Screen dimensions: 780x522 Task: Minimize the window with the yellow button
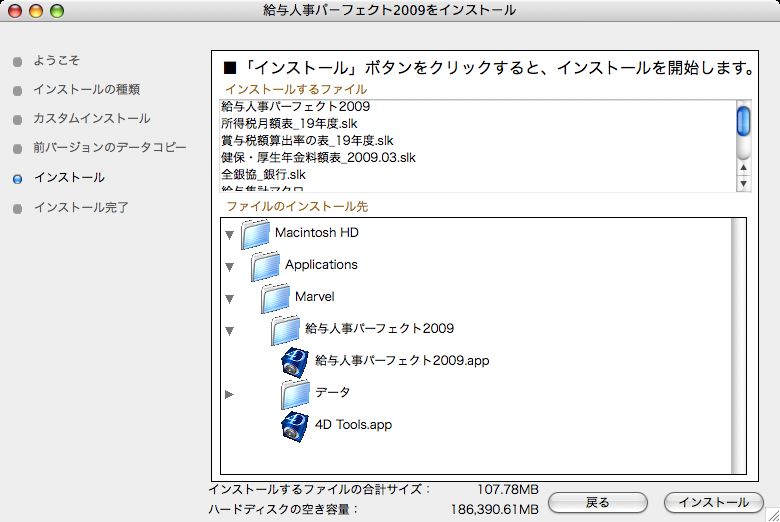coord(36,10)
